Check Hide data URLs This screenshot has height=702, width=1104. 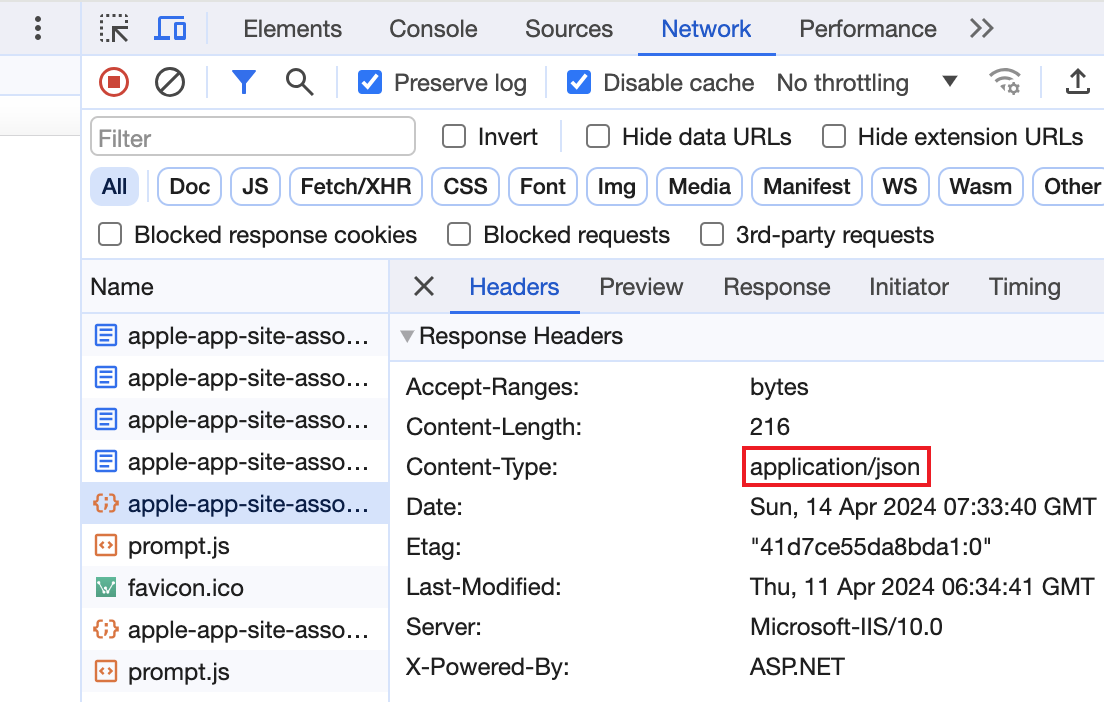click(598, 136)
